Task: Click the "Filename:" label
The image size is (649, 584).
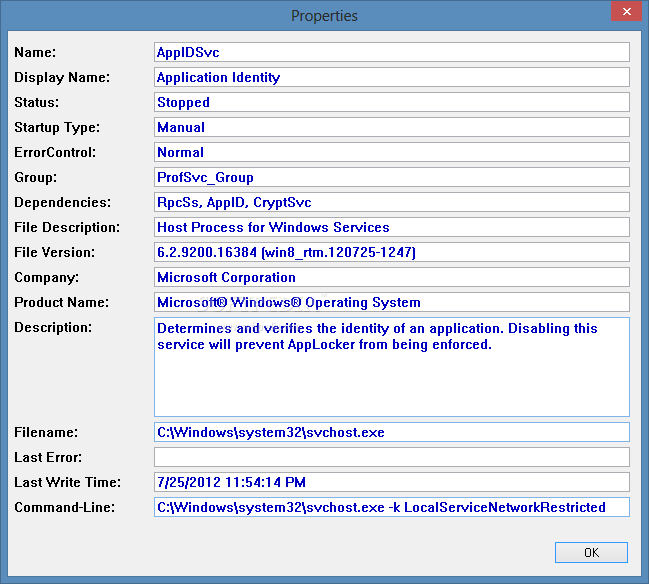Action: [x=46, y=433]
